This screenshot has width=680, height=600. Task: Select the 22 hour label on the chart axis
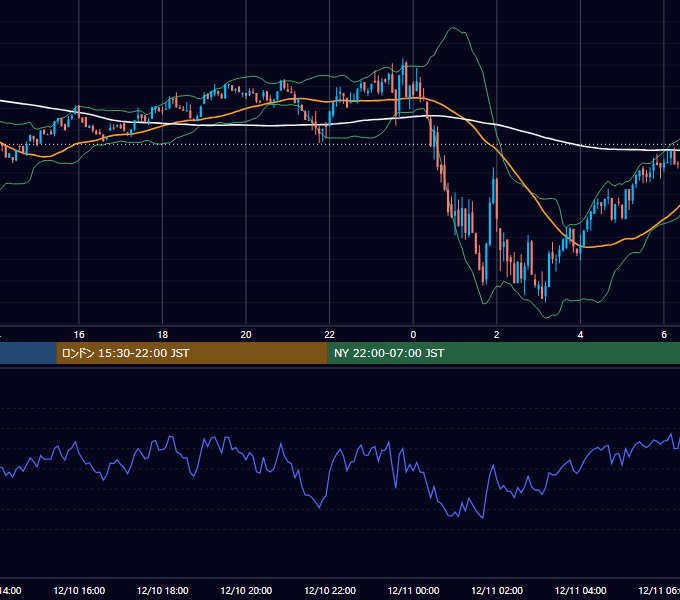(x=330, y=335)
